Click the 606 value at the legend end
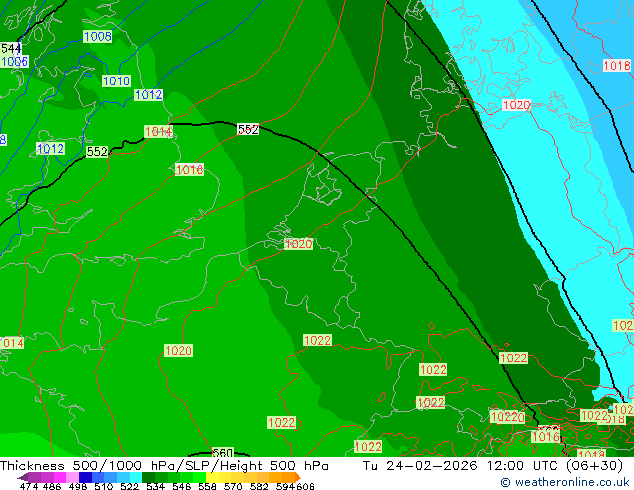 point(305,486)
